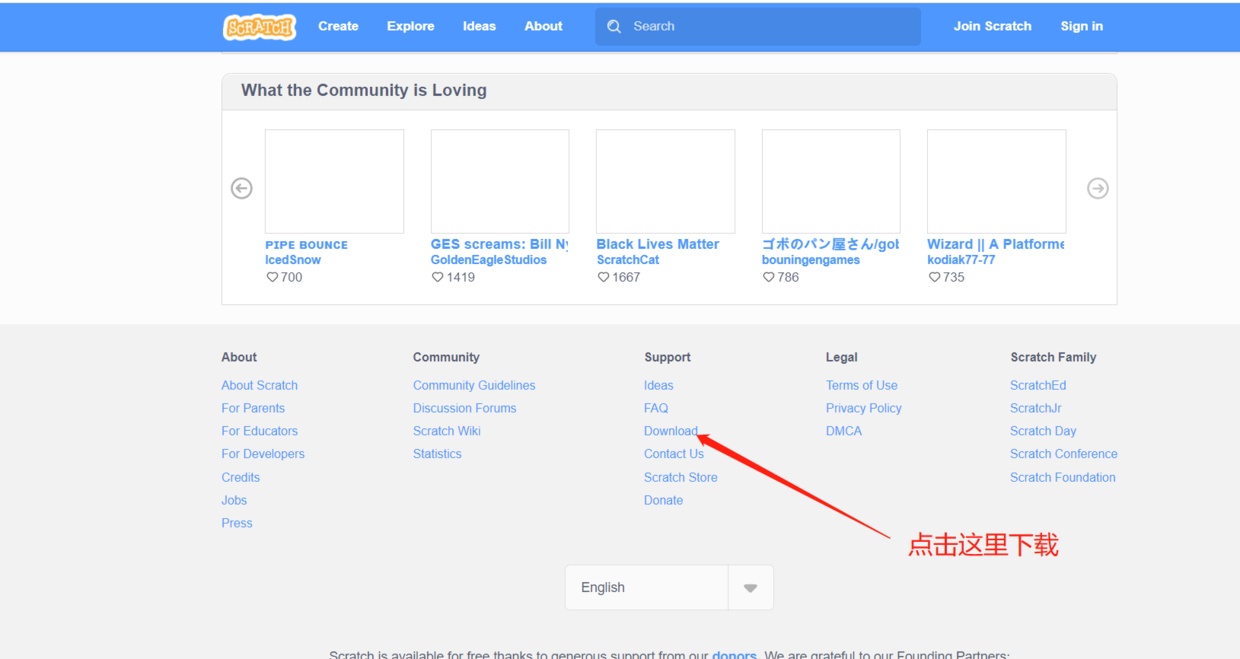This screenshot has height=659, width=1240.
Task: Open GoldenEagleStudios author profile
Action: point(489,260)
